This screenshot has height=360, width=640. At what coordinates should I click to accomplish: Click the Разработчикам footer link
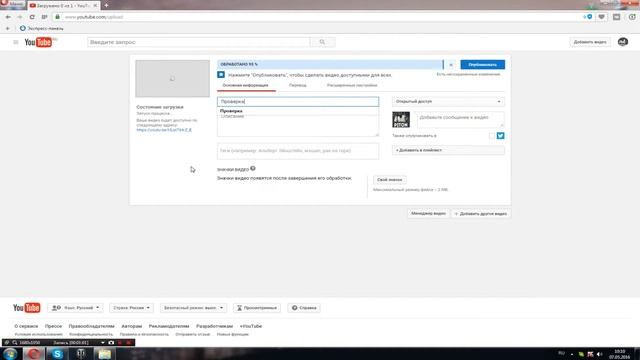(x=214, y=326)
